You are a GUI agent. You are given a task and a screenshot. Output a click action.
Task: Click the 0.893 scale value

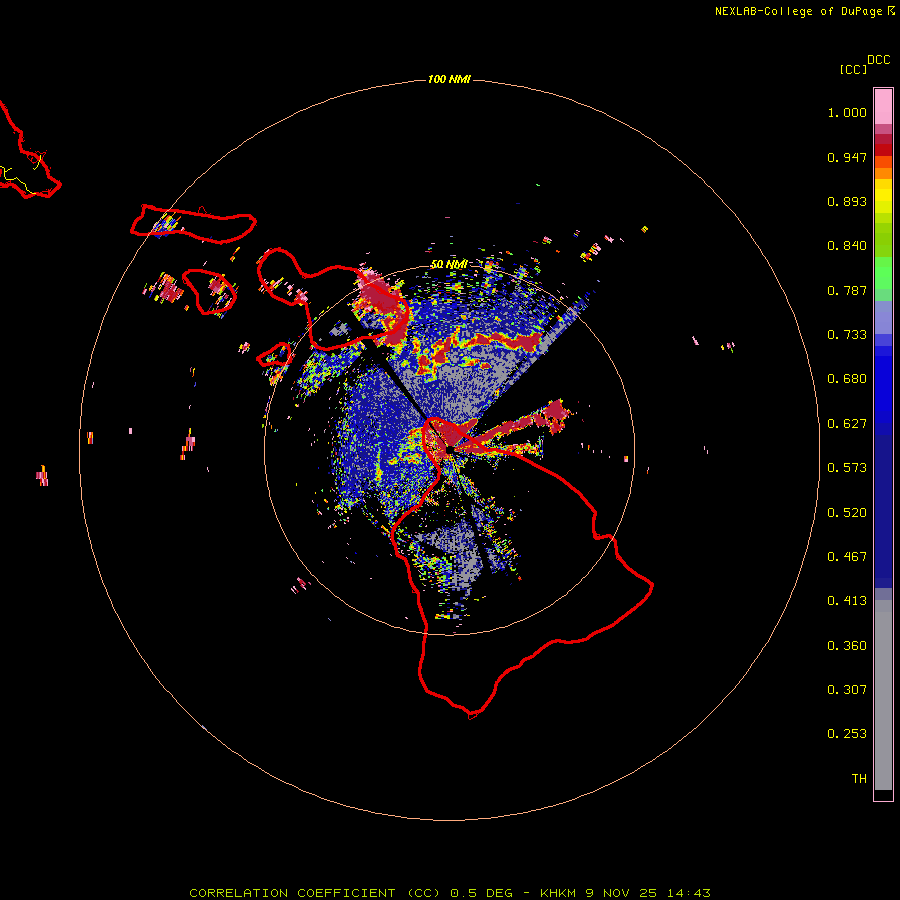847,201
